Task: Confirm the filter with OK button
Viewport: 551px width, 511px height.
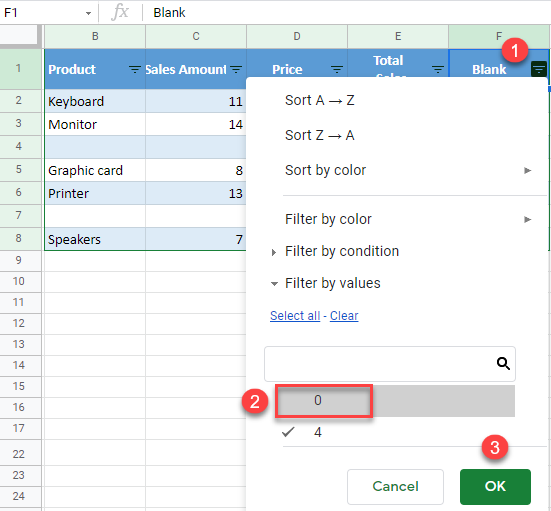Action: 495,486
